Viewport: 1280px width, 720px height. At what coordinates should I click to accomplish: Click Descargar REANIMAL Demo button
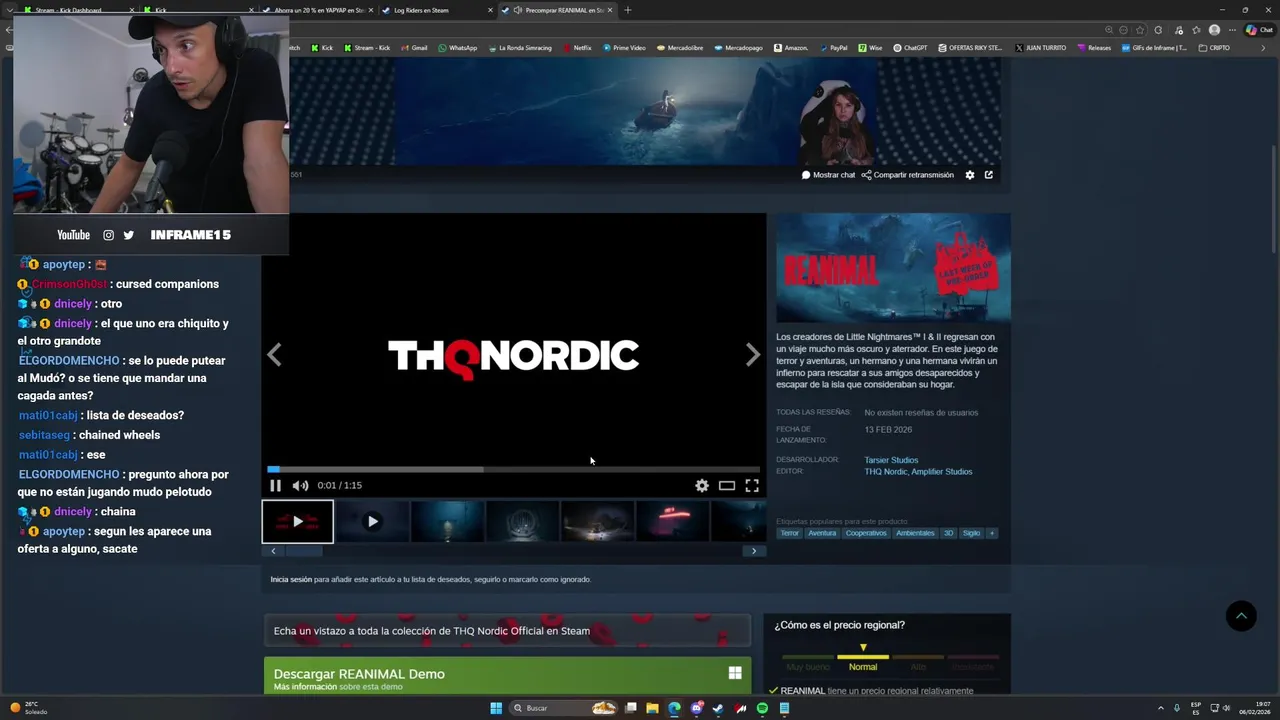[x=507, y=676]
